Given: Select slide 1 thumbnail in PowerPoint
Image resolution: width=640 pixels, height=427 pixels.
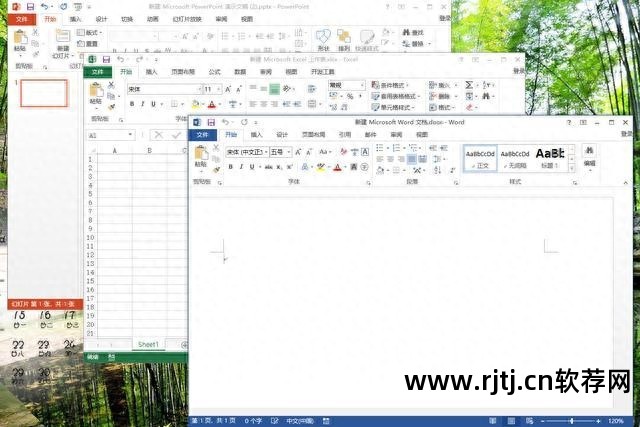Looking at the screenshot, I should click(x=44, y=93).
